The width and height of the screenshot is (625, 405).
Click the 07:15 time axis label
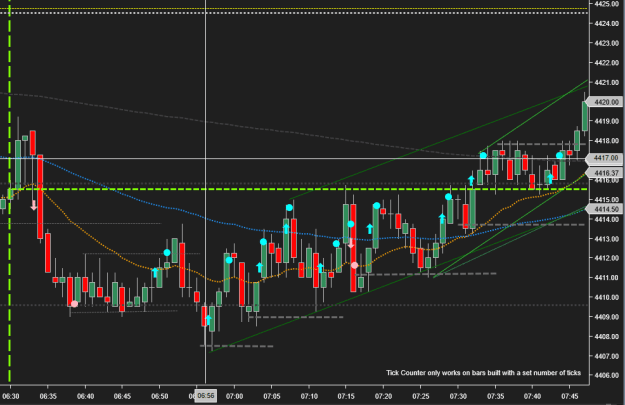[346, 396]
